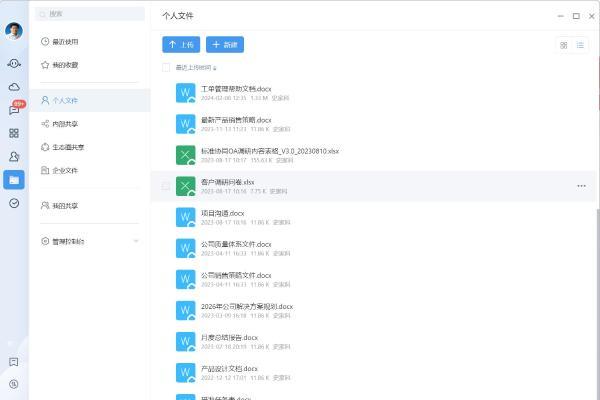Open file name 月度总结报告.docx
Image resolution: width=600 pixels, height=400 pixels.
(230, 337)
